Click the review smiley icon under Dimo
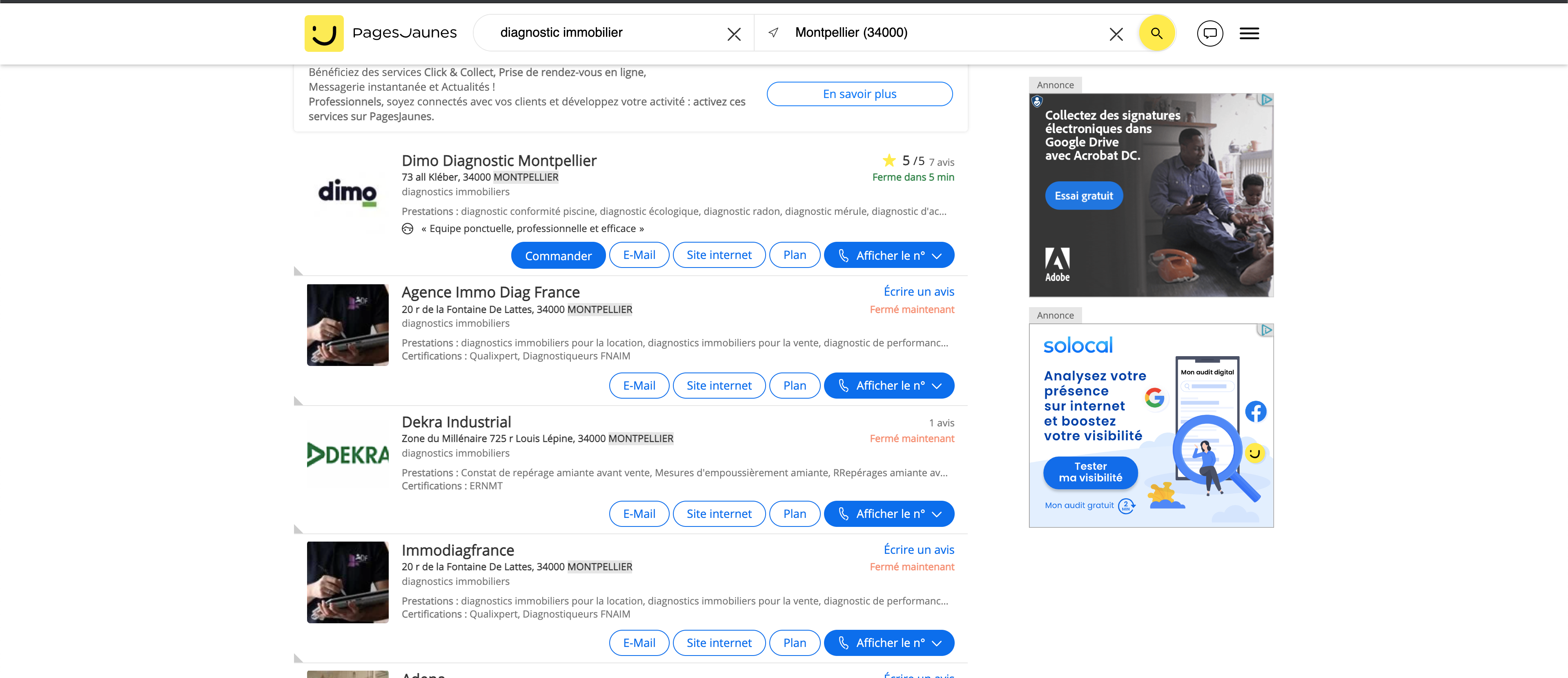Viewport: 1568px width, 678px height. [408, 229]
